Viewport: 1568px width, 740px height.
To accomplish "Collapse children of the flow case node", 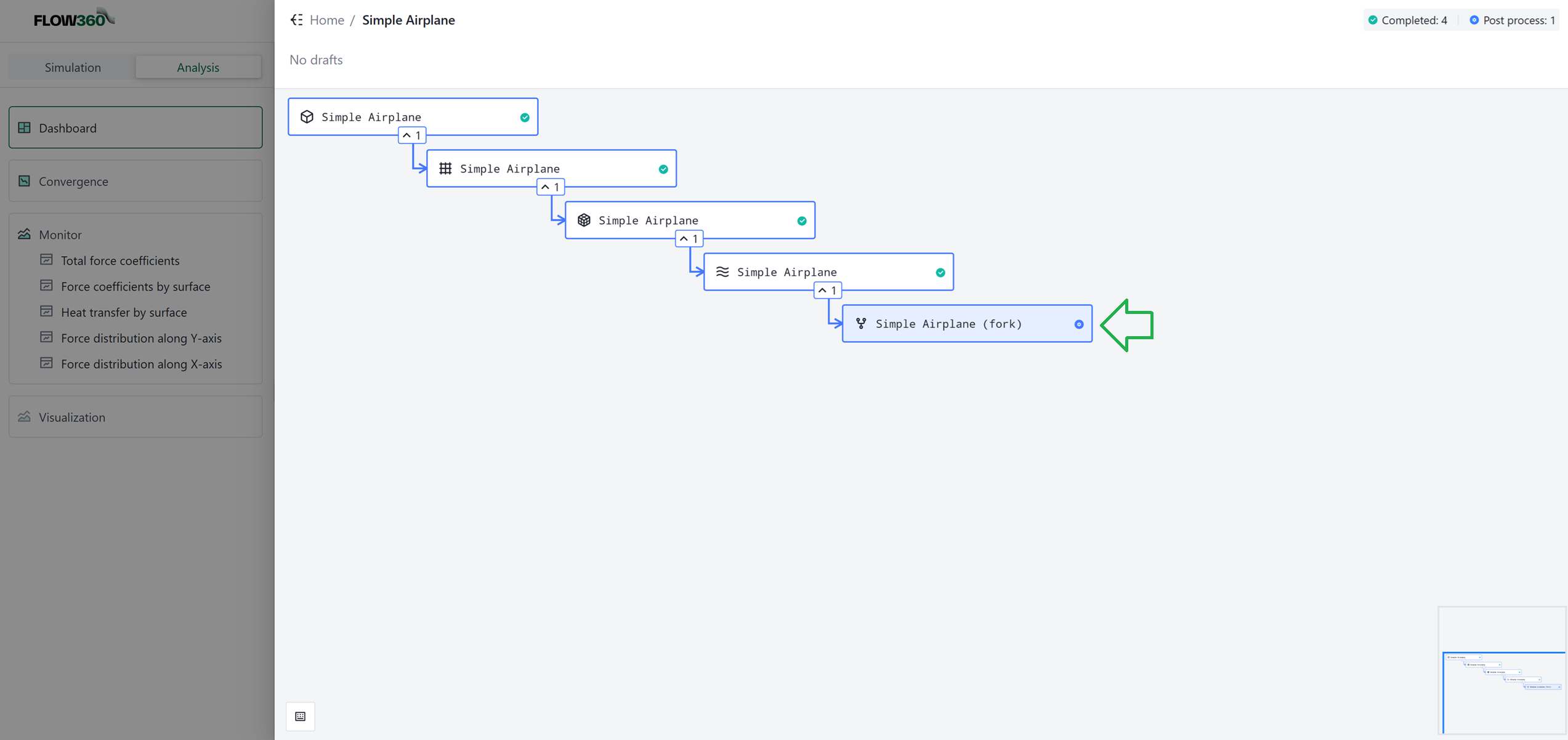I will [828, 290].
